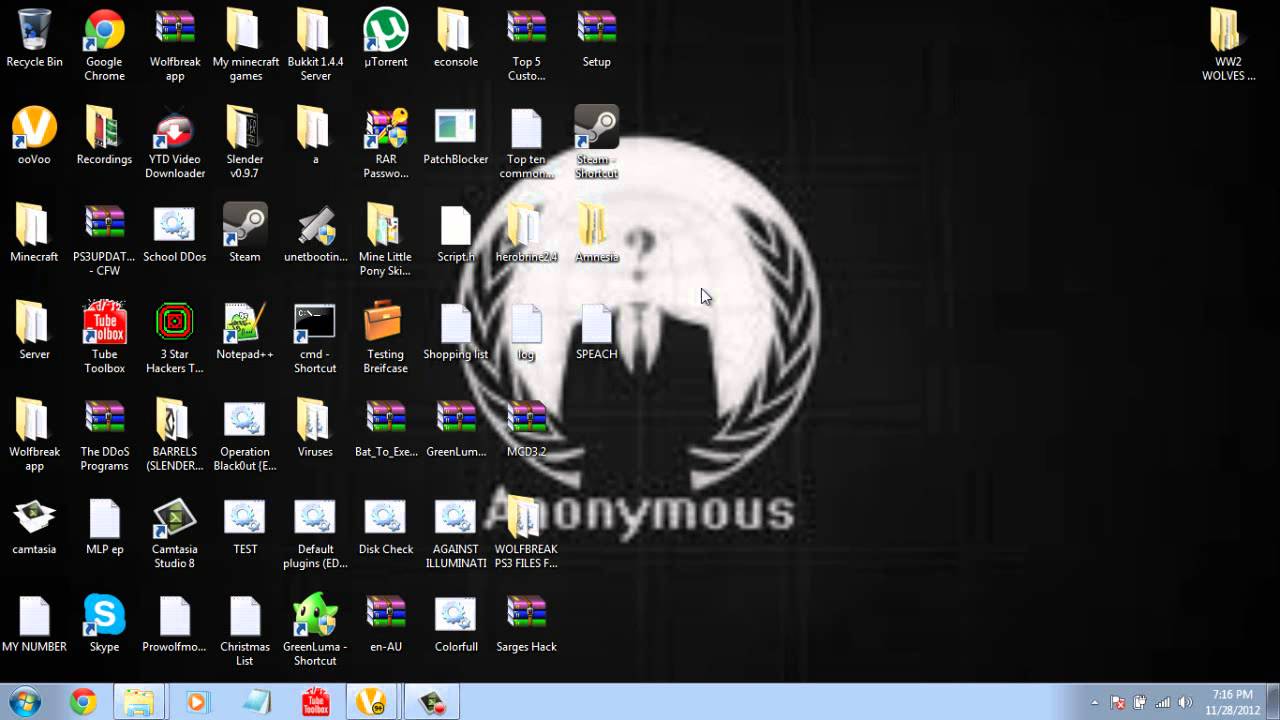The image size is (1280, 720).
Task: Select the Bukkit 1.4.4 Server folder
Action: [315, 45]
